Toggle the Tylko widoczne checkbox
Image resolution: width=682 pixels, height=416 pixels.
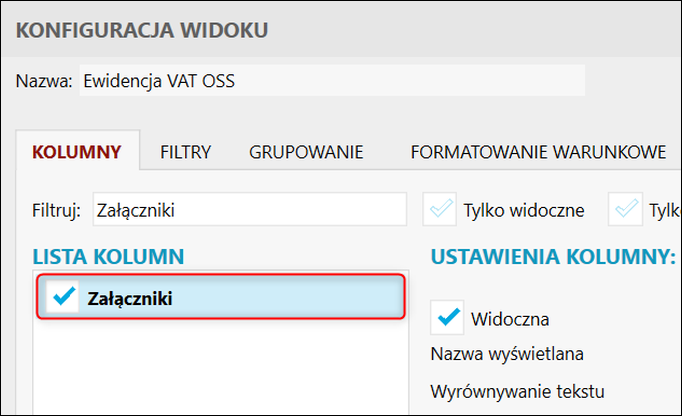[440, 210]
